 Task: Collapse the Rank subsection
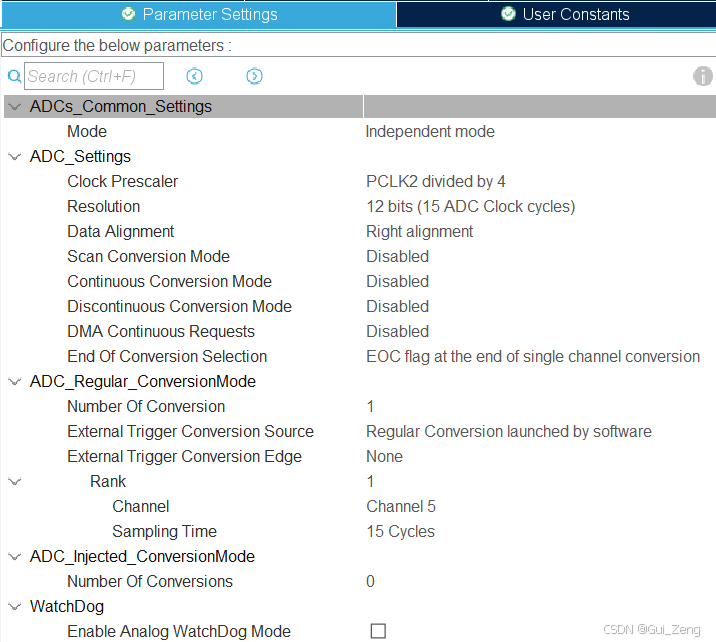click(x=15, y=482)
